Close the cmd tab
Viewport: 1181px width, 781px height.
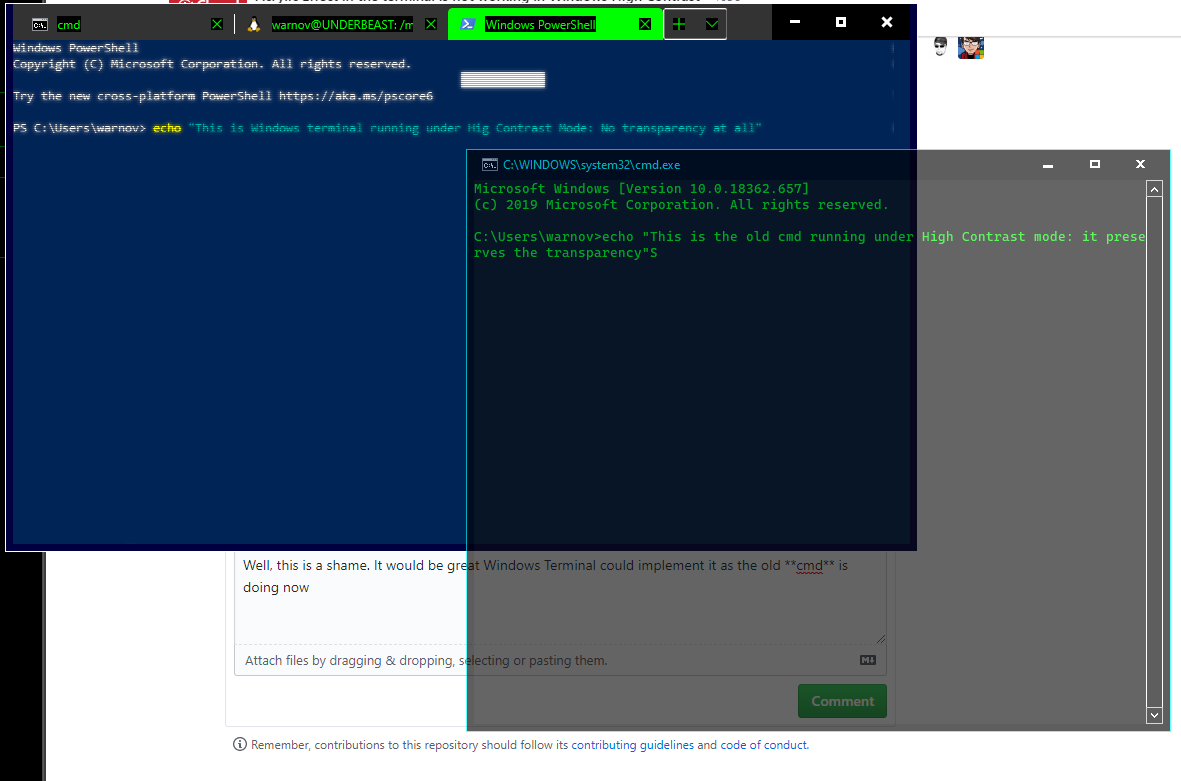tap(217, 25)
